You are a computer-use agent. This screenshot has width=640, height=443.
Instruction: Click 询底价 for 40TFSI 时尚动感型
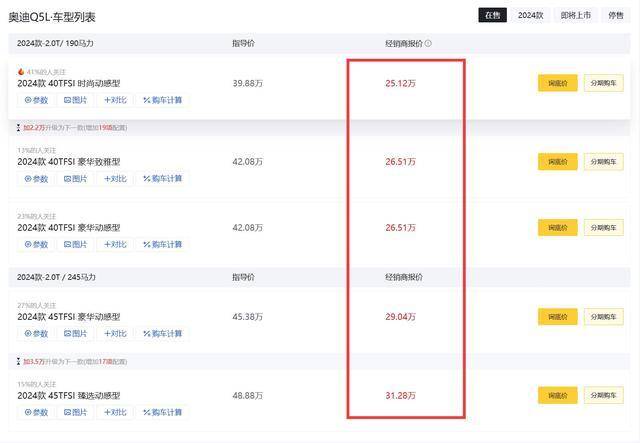pos(558,83)
